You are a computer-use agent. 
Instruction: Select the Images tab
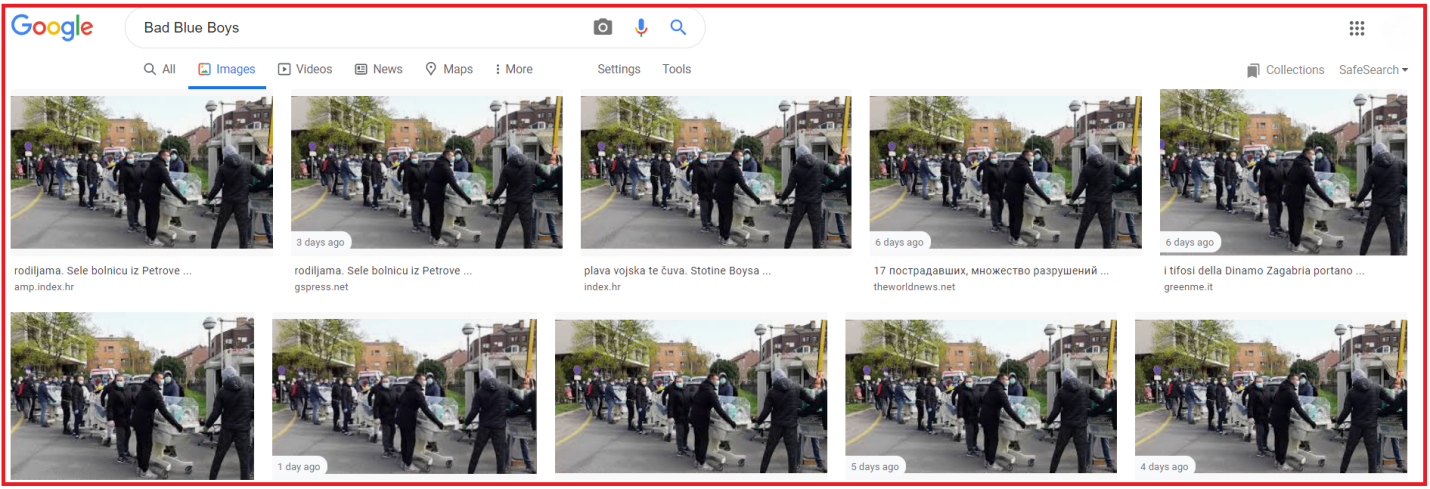click(x=226, y=69)
